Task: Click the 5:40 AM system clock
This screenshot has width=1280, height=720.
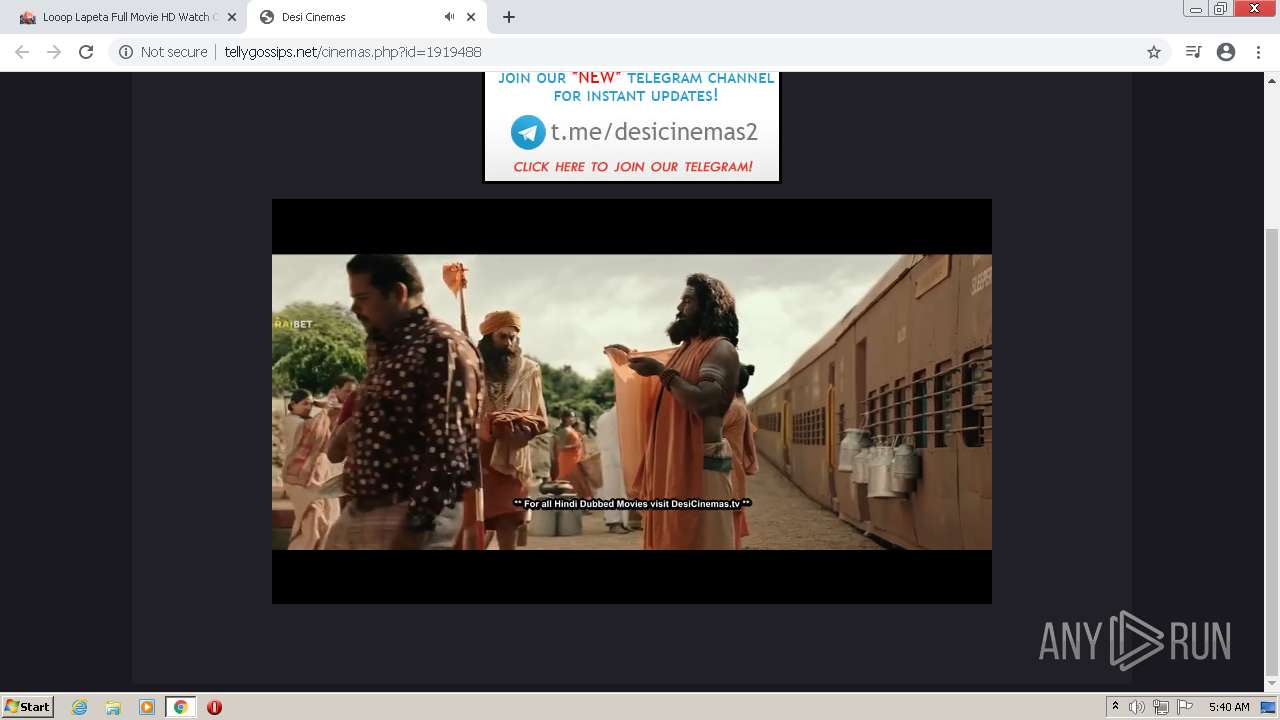Action: [1229, 707]
